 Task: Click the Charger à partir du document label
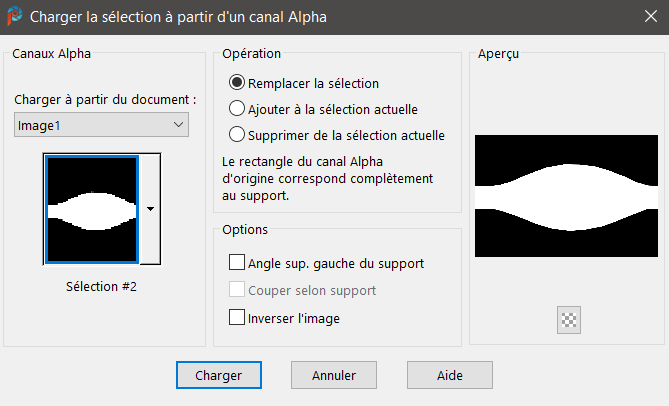click(x=106, y=100)
